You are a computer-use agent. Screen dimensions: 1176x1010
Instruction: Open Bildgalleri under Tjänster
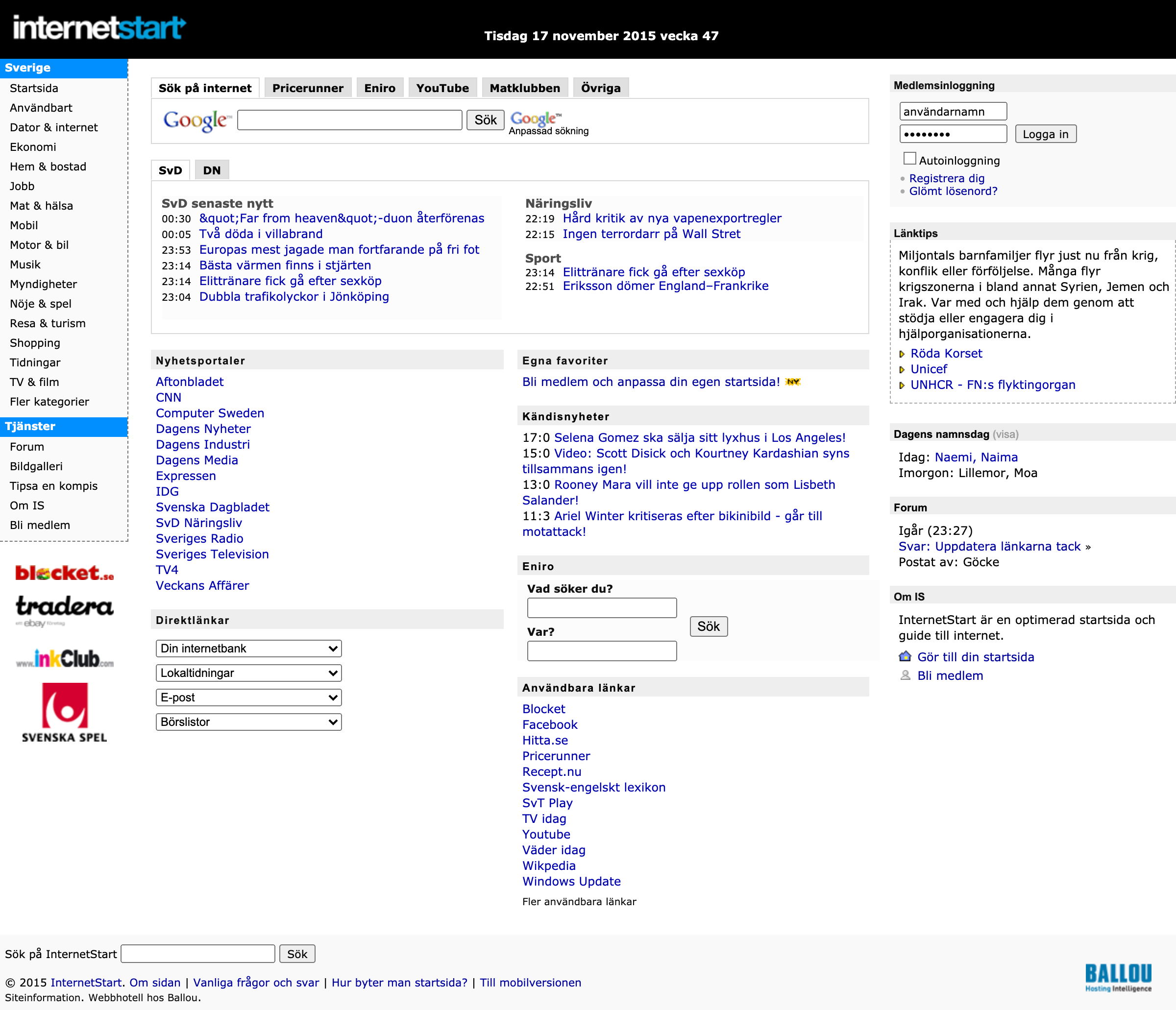click(36, 466)
